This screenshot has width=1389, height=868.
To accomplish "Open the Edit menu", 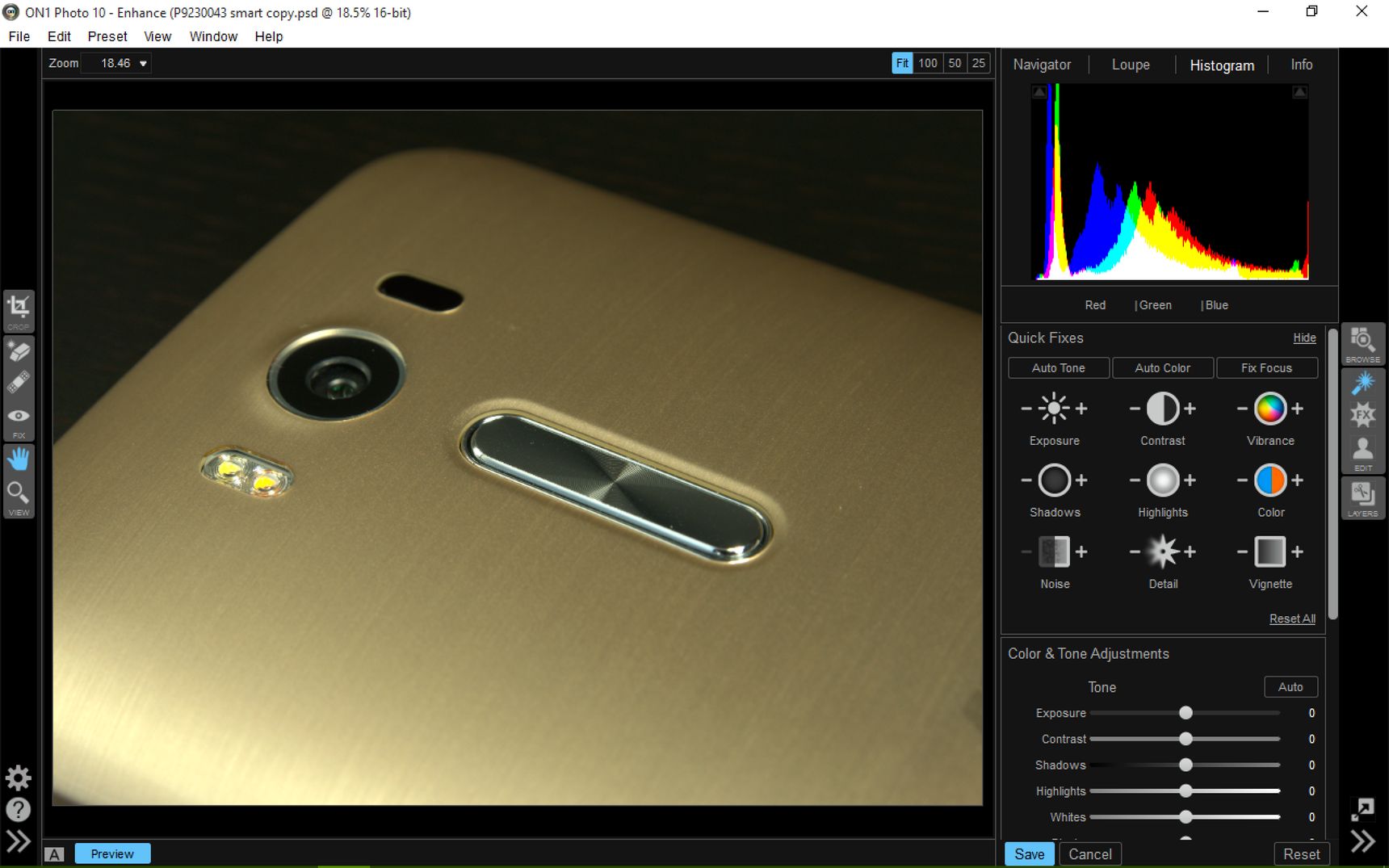I will 59,36.
